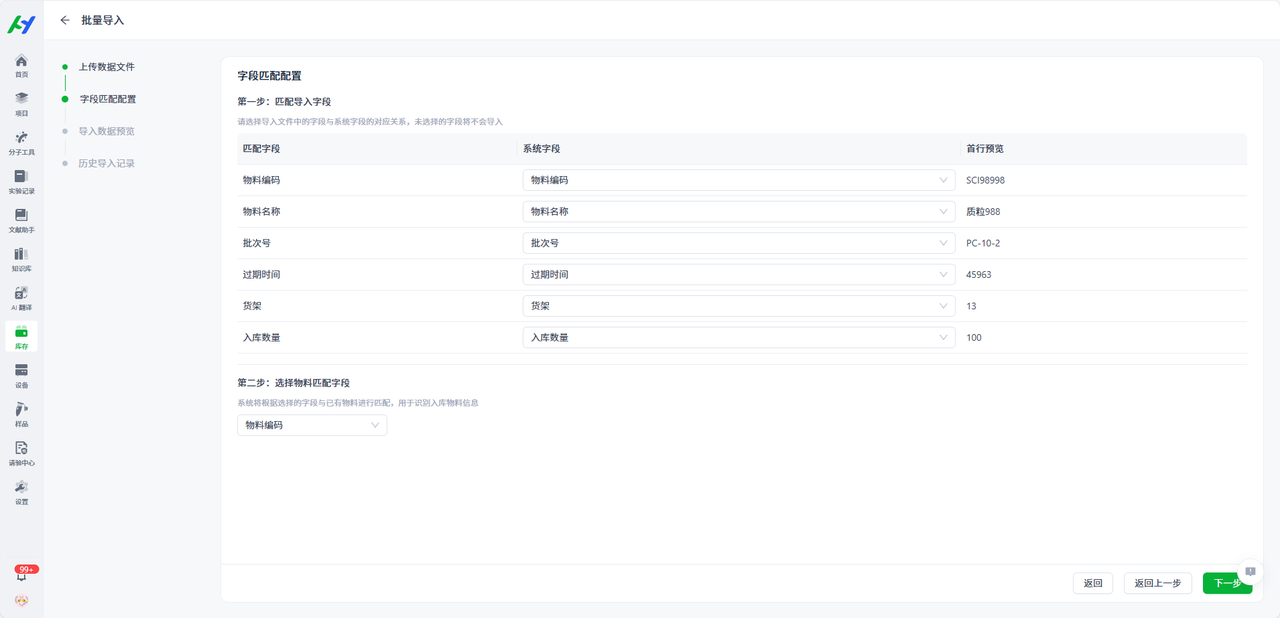Click the back arrow beside 批量导入
The width and height of the screenshot is (1280, 618).
point(65,20)
